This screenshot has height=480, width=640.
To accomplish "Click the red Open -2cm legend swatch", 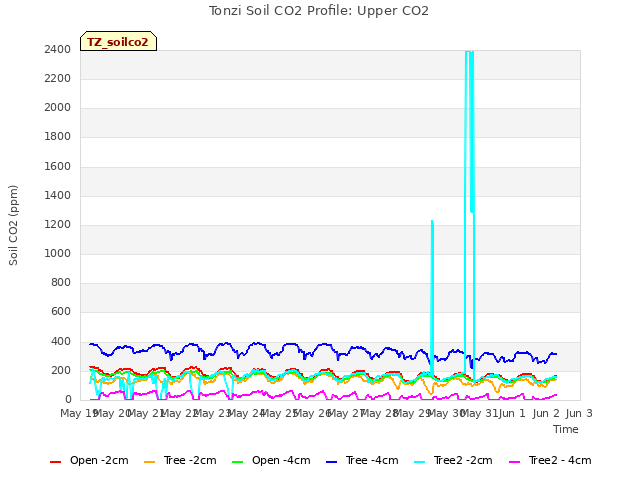I will tap(56, 462).
